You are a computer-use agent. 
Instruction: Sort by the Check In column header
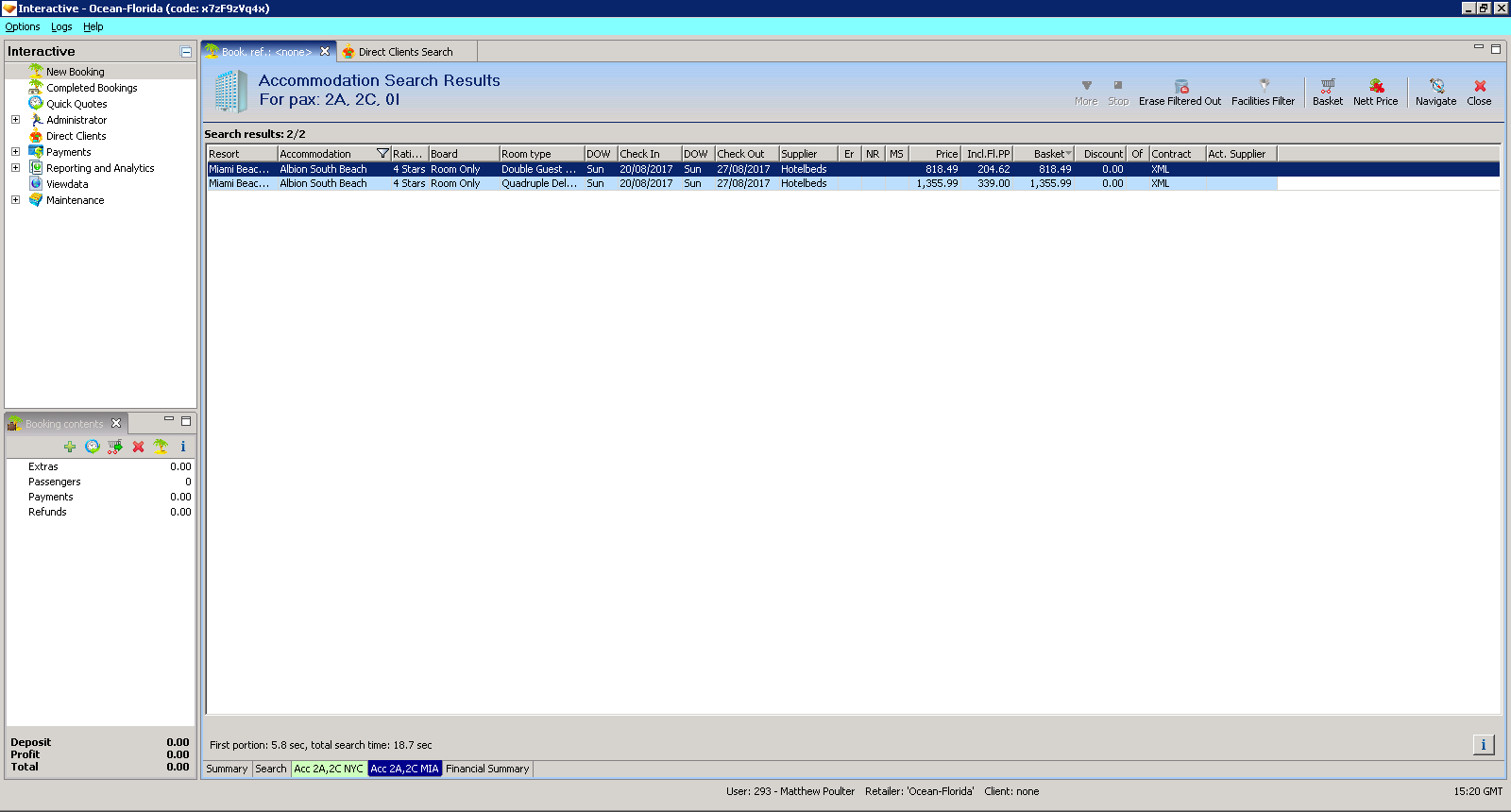pos(650,154)
